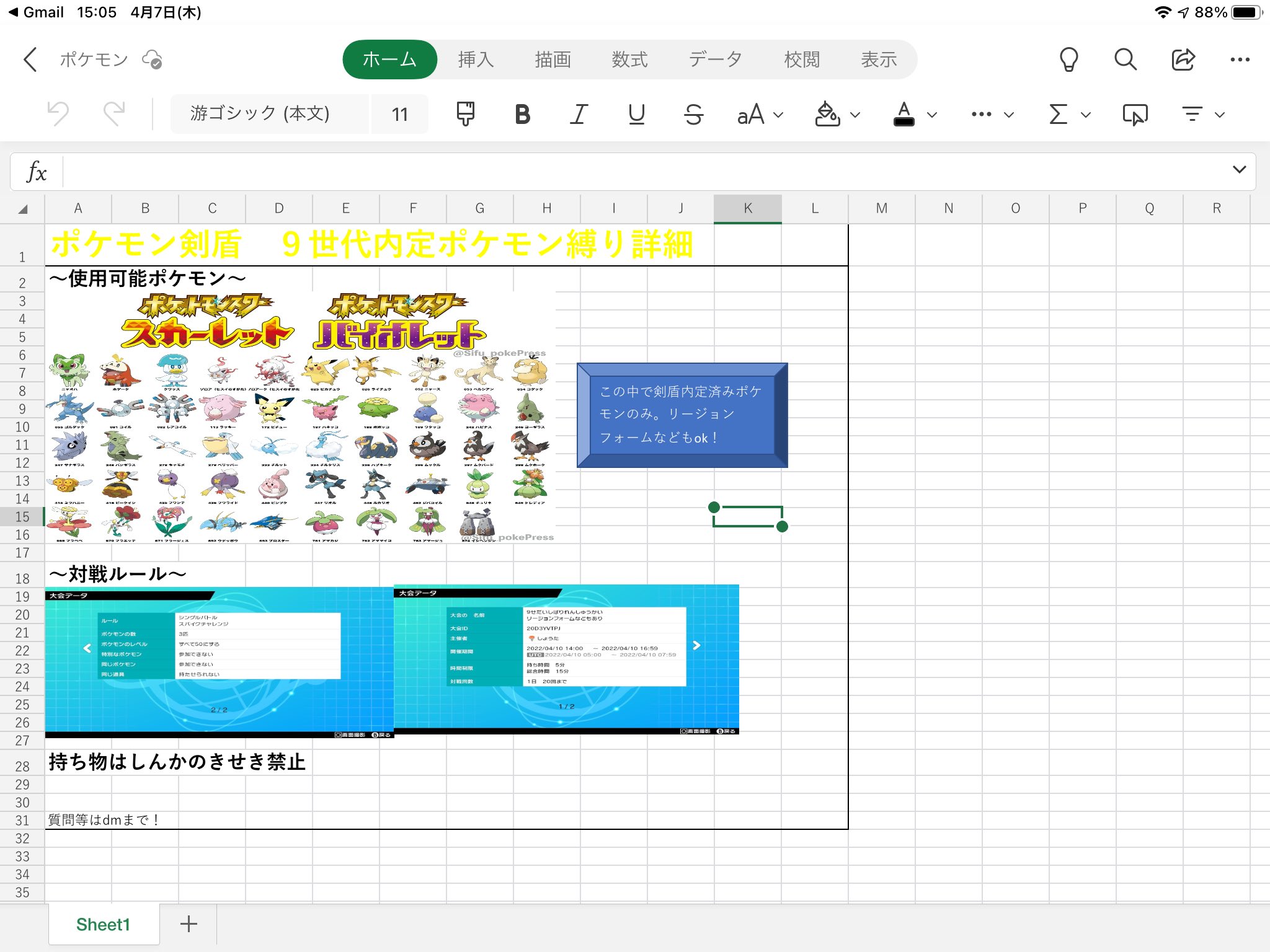
Task: Switch to the 校閲 tab
Action: pos(802,59)
